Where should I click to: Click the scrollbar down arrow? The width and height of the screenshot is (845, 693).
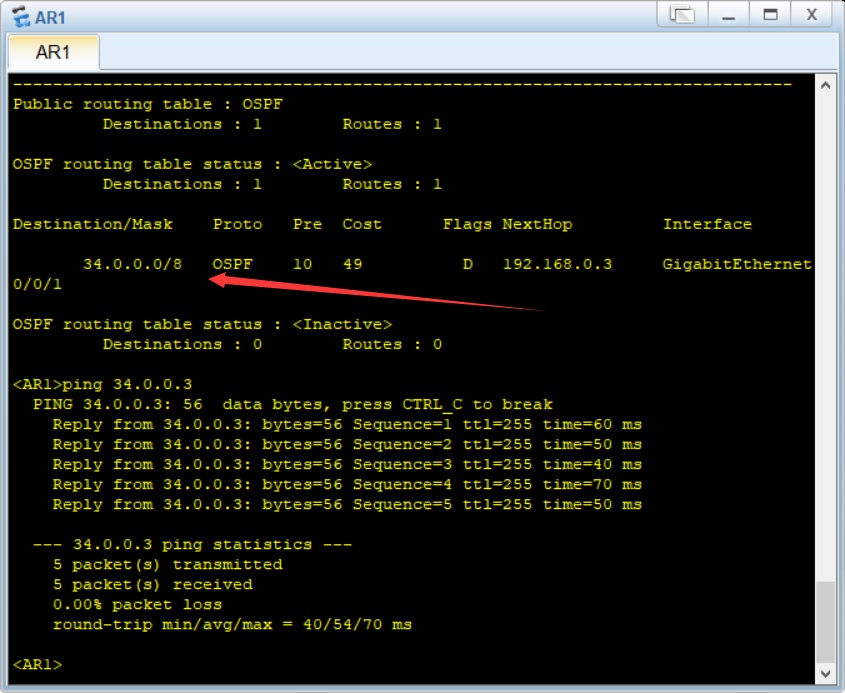(x=825, y=673)
